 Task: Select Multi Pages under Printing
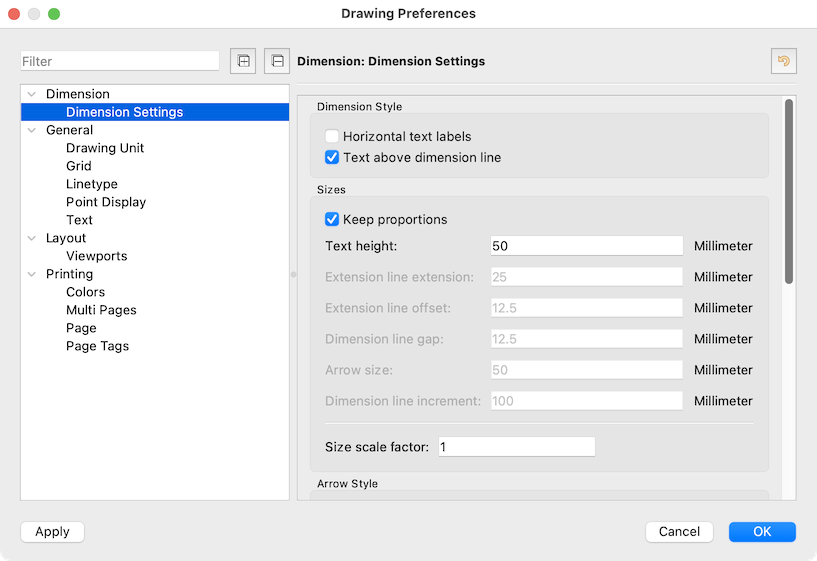click(101, 310)
